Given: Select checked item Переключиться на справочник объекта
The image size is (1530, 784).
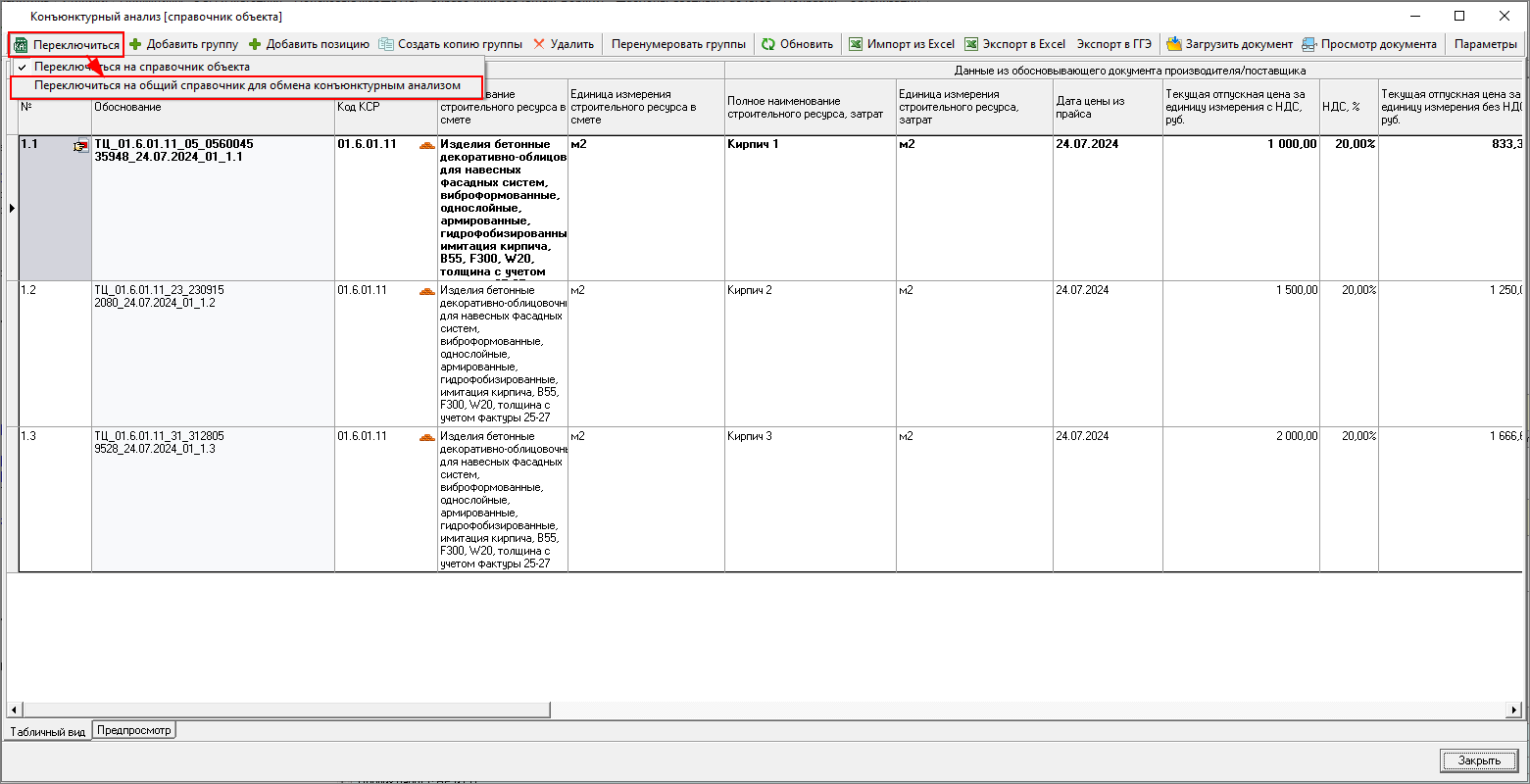Looking at the screenshot, I should pyautogui.click(x=141, y=67).
